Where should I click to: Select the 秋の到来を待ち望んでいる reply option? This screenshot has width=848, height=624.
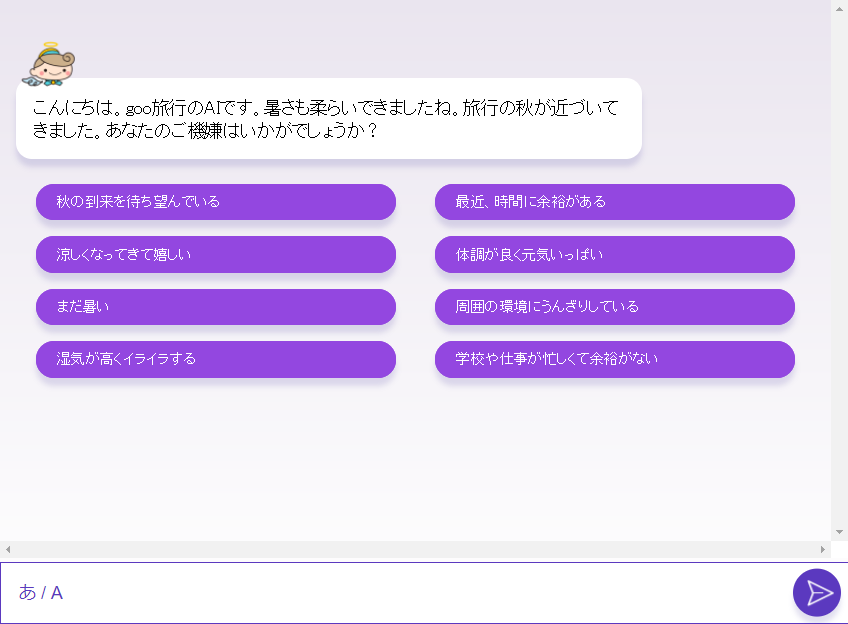(x=215, y=202)
